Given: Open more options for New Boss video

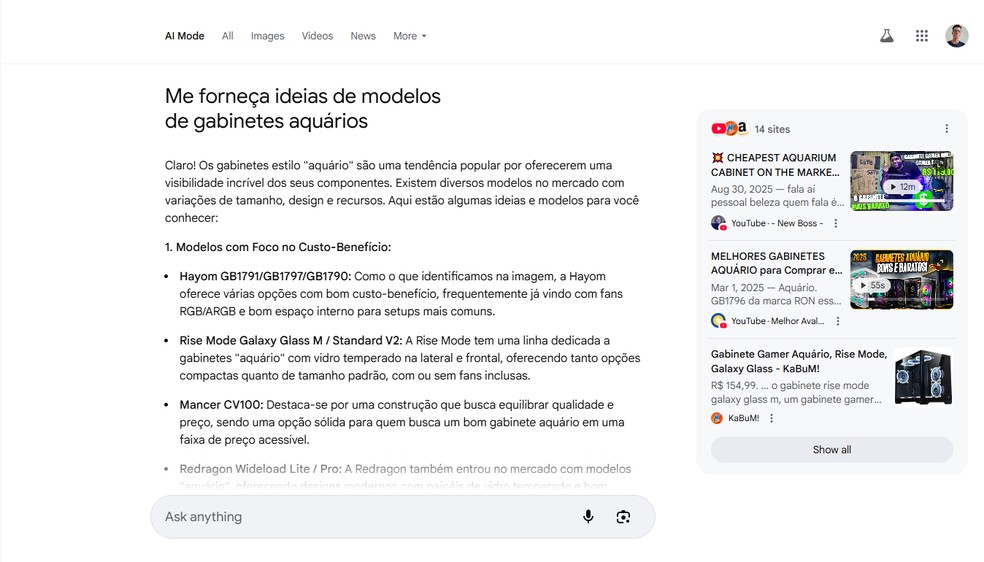Looking at the screenshot, I should click(x=835, y=223).
